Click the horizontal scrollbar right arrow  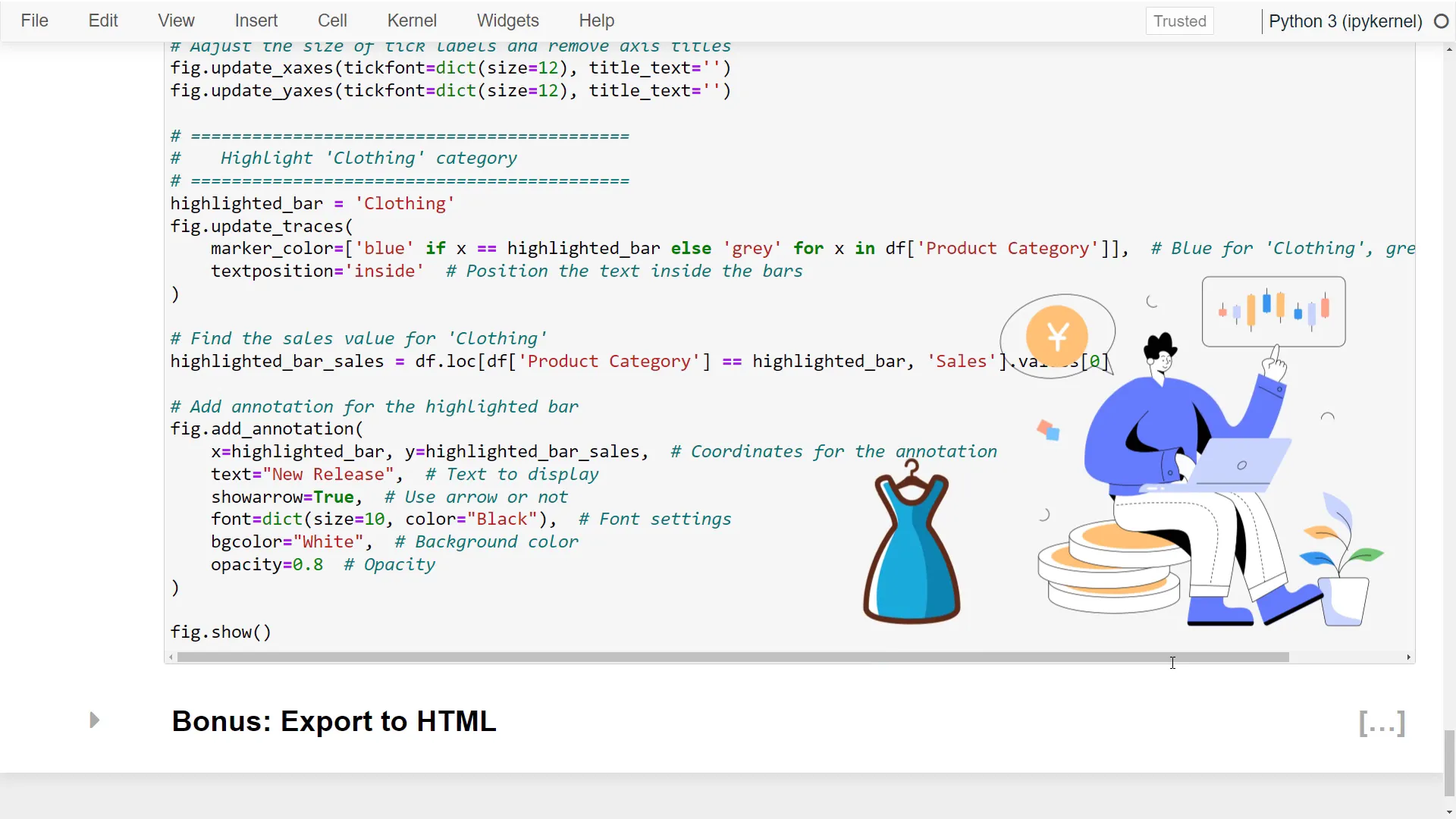(1408, 657)
